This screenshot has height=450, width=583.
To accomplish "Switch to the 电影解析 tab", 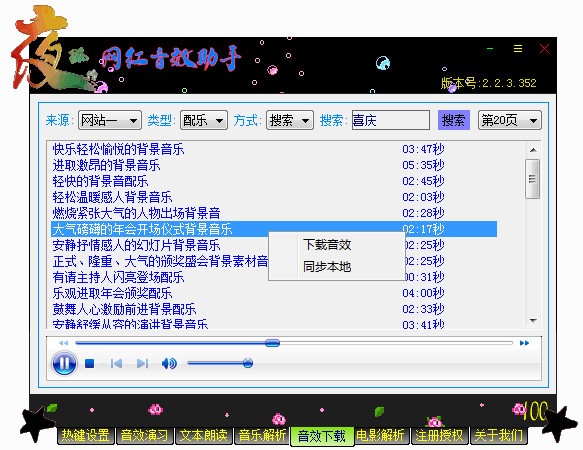I will 380,435.
